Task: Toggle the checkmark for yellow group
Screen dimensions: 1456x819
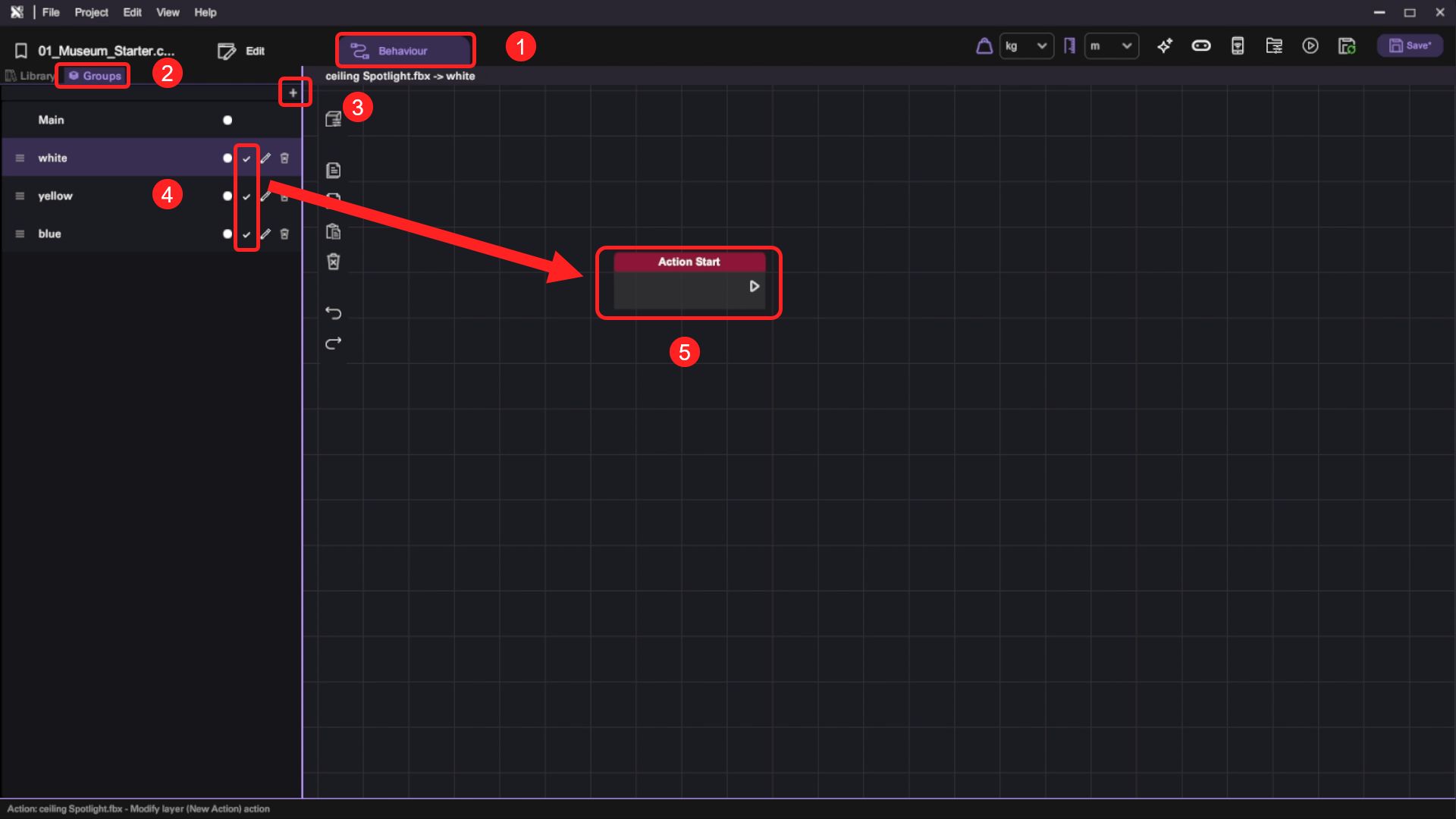Action: [x=246, y=196]
